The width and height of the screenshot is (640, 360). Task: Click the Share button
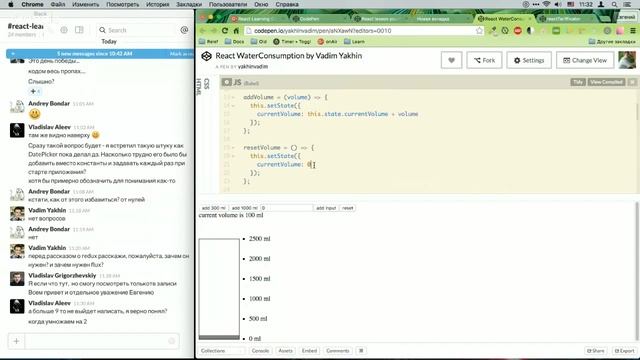pyautogui.click(x=596, y=351)
